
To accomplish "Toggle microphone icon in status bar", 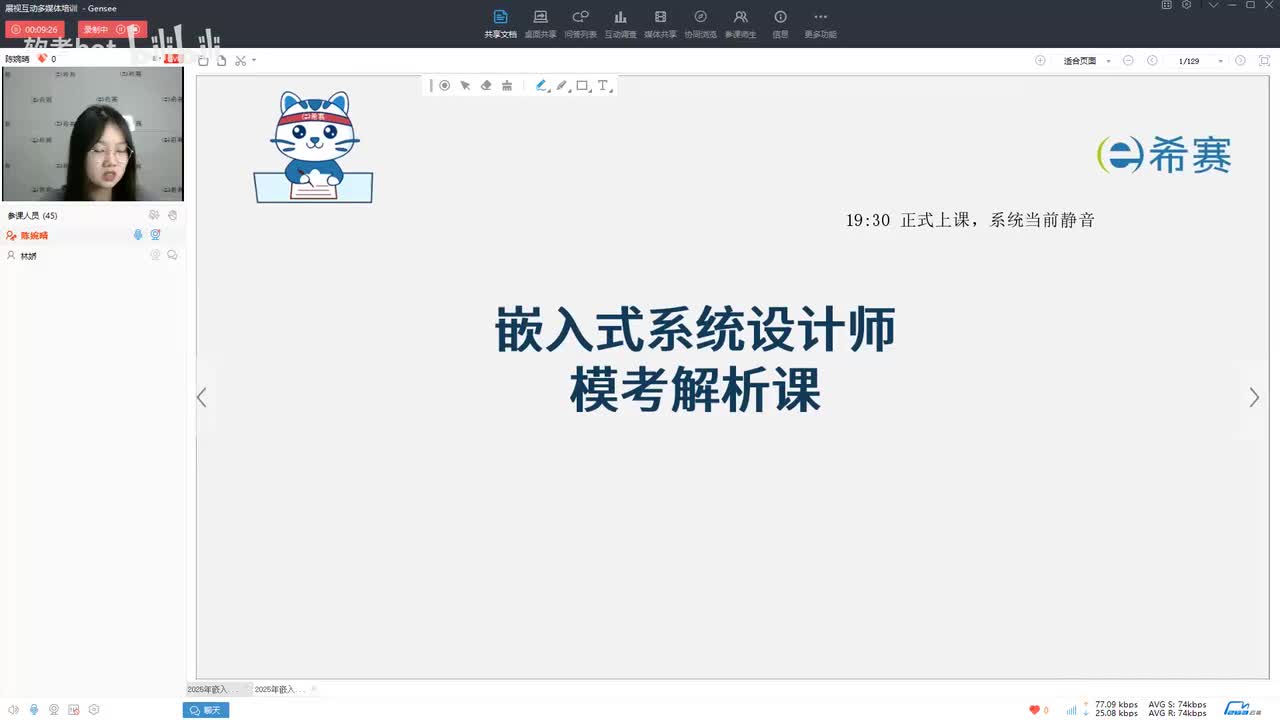I will (34, 710).
